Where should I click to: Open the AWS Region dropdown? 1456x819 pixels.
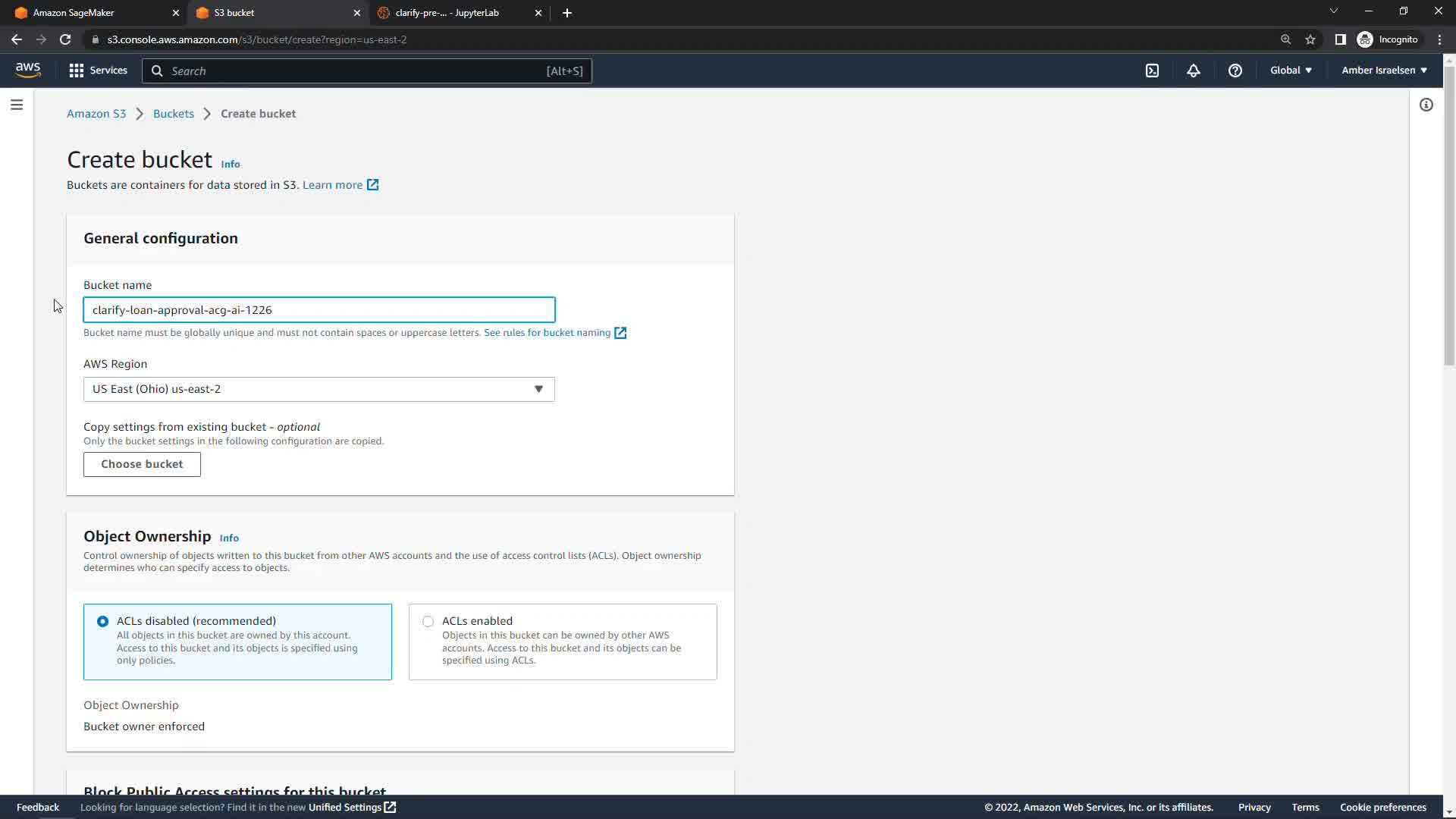point(318,389)
